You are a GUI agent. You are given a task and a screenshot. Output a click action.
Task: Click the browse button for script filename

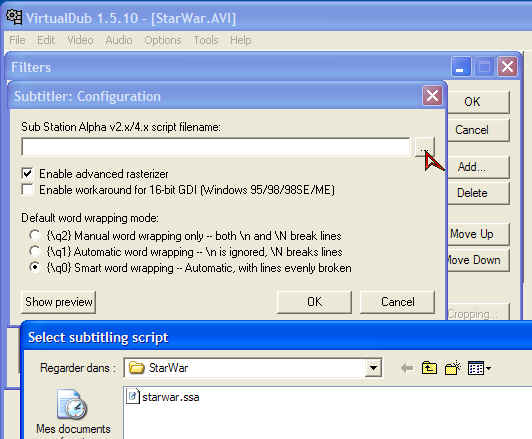(x=424, y=147)
